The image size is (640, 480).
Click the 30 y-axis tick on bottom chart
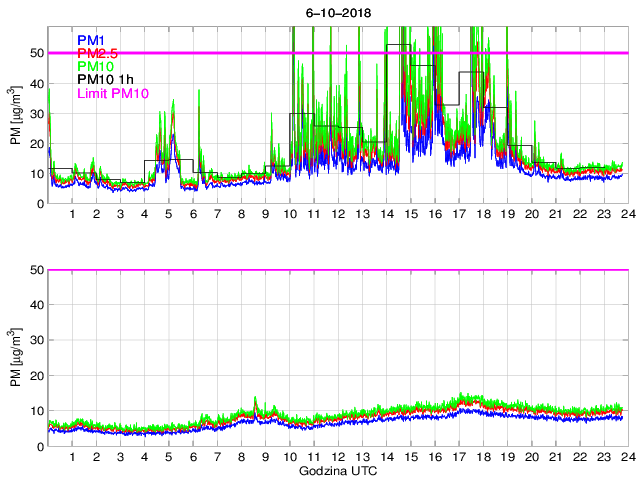point(35,341)
